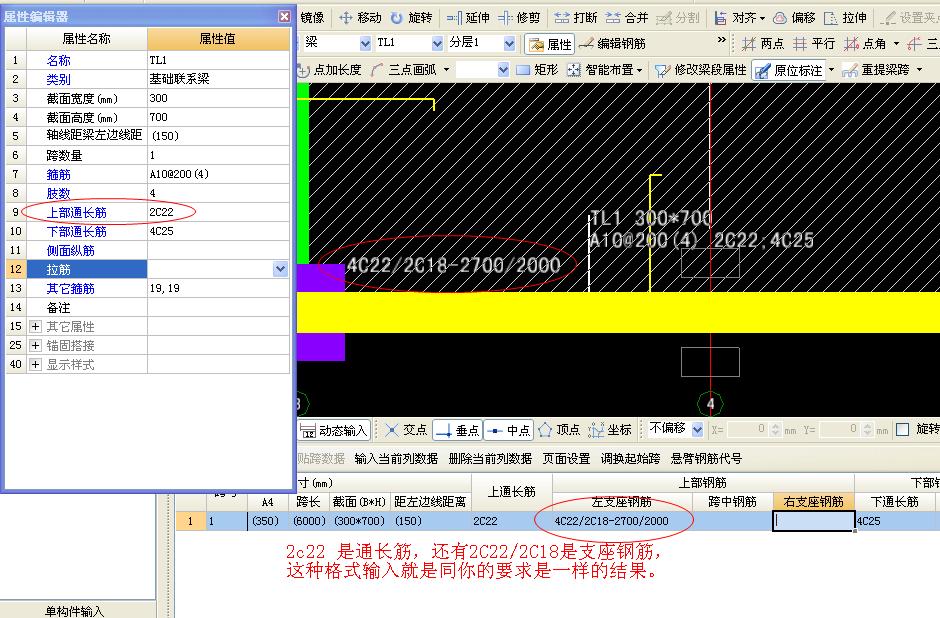
Task: Open 悬臂钢筋代号 command
Action: [706, 459]
